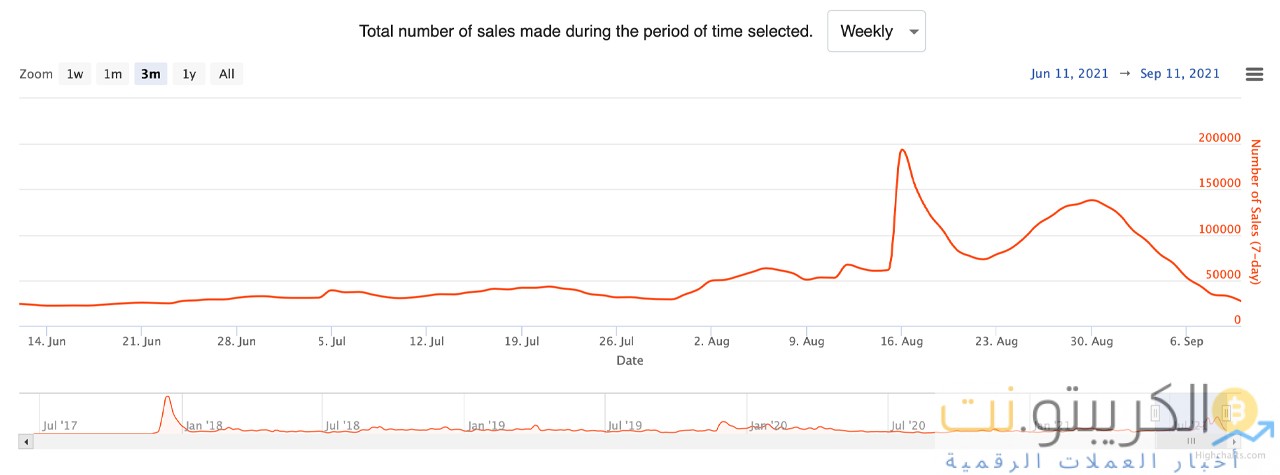This screenshot has width=1280, height=475.
Task: Open the Weekly period dropdown
Action: [x=876, y=31]
